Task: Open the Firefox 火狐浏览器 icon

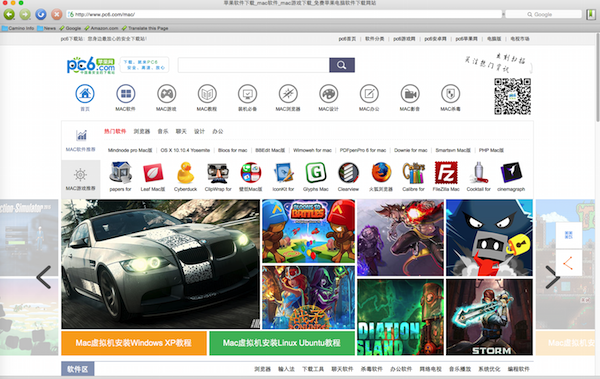Action: point(381,173)
